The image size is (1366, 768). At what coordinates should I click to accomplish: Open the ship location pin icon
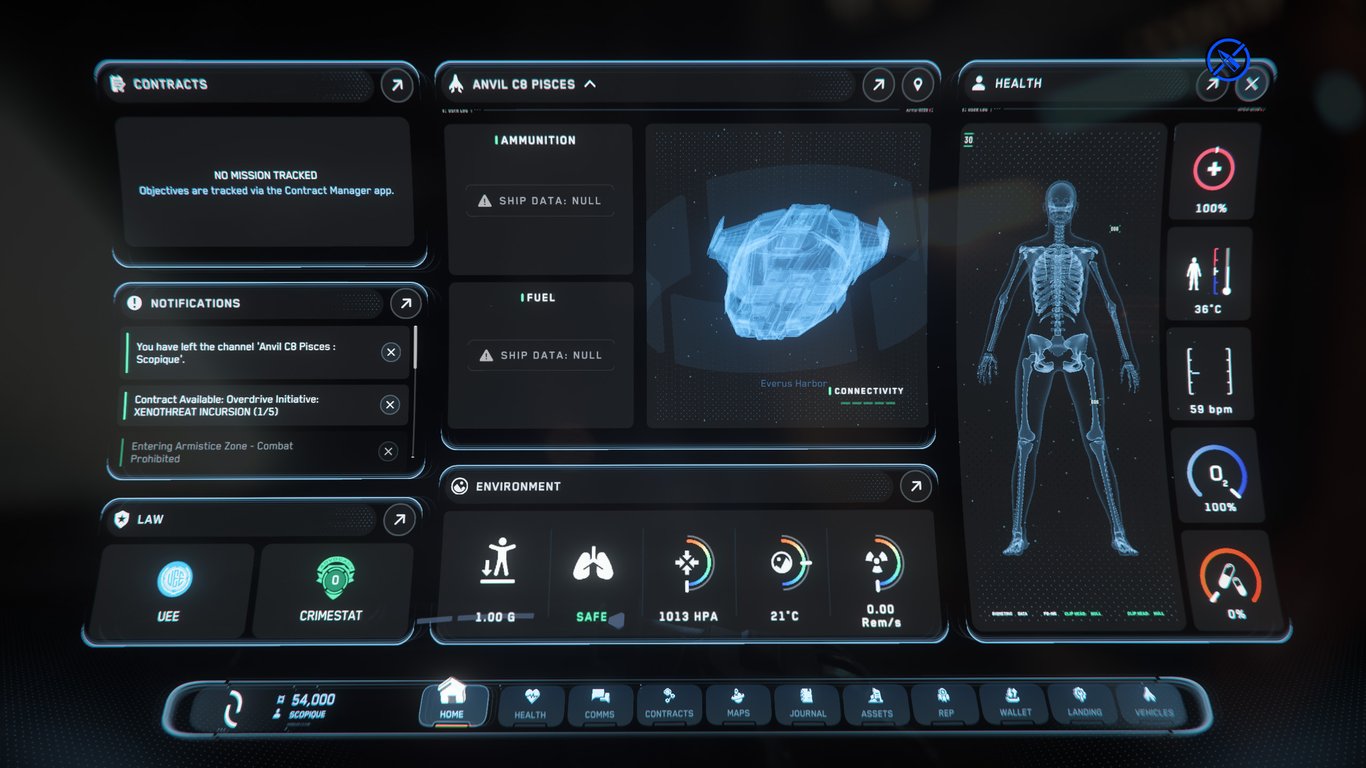coord(918,85)
